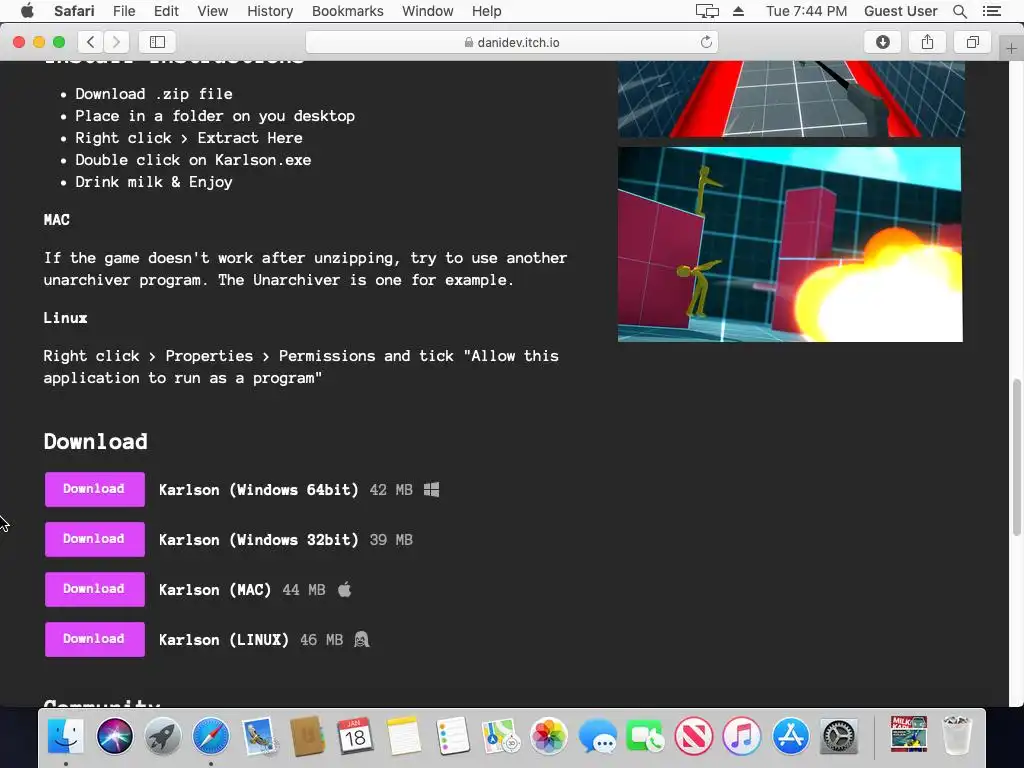Open the screen mirroring menu bar icon
Viewport: 1024px width, 768px height.
[x=707, y=11]
